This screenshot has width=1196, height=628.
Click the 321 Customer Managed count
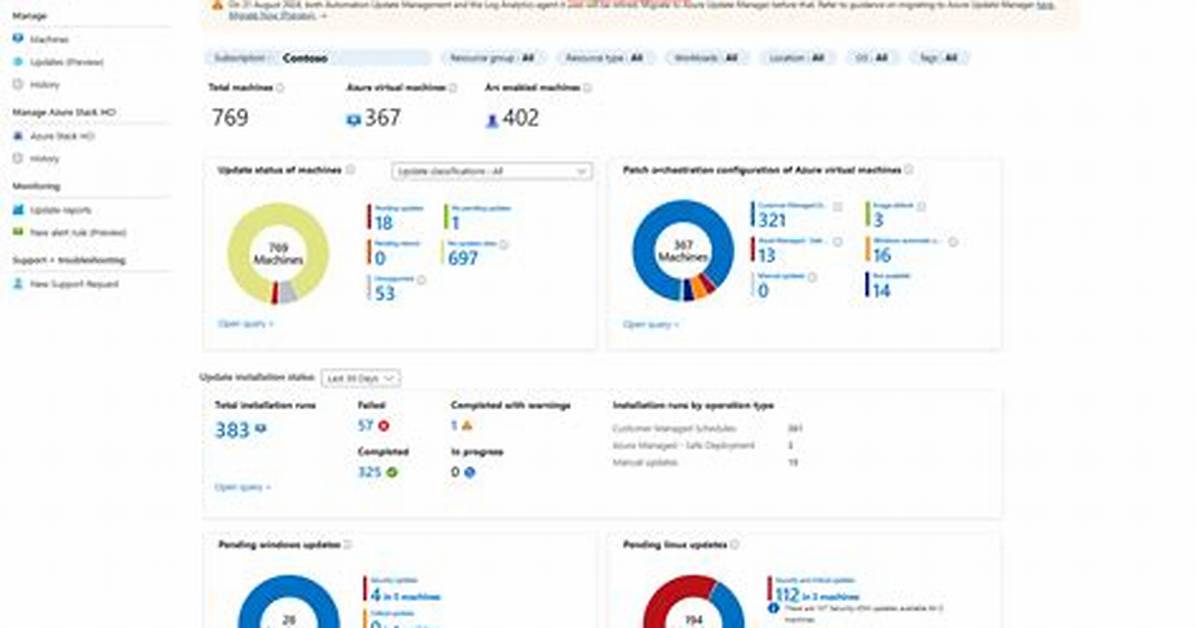772,221
